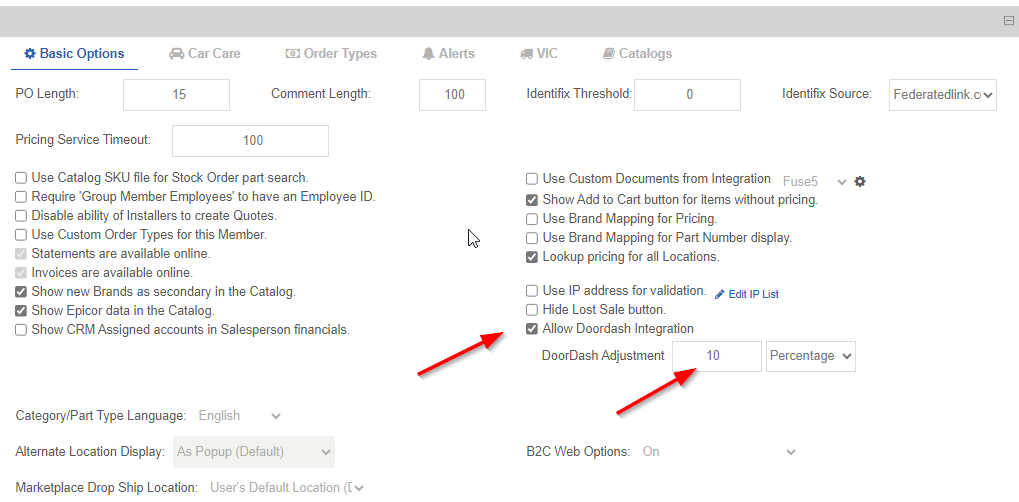
Task: Open the Edit IP List link
Action: tap(753, 294)
